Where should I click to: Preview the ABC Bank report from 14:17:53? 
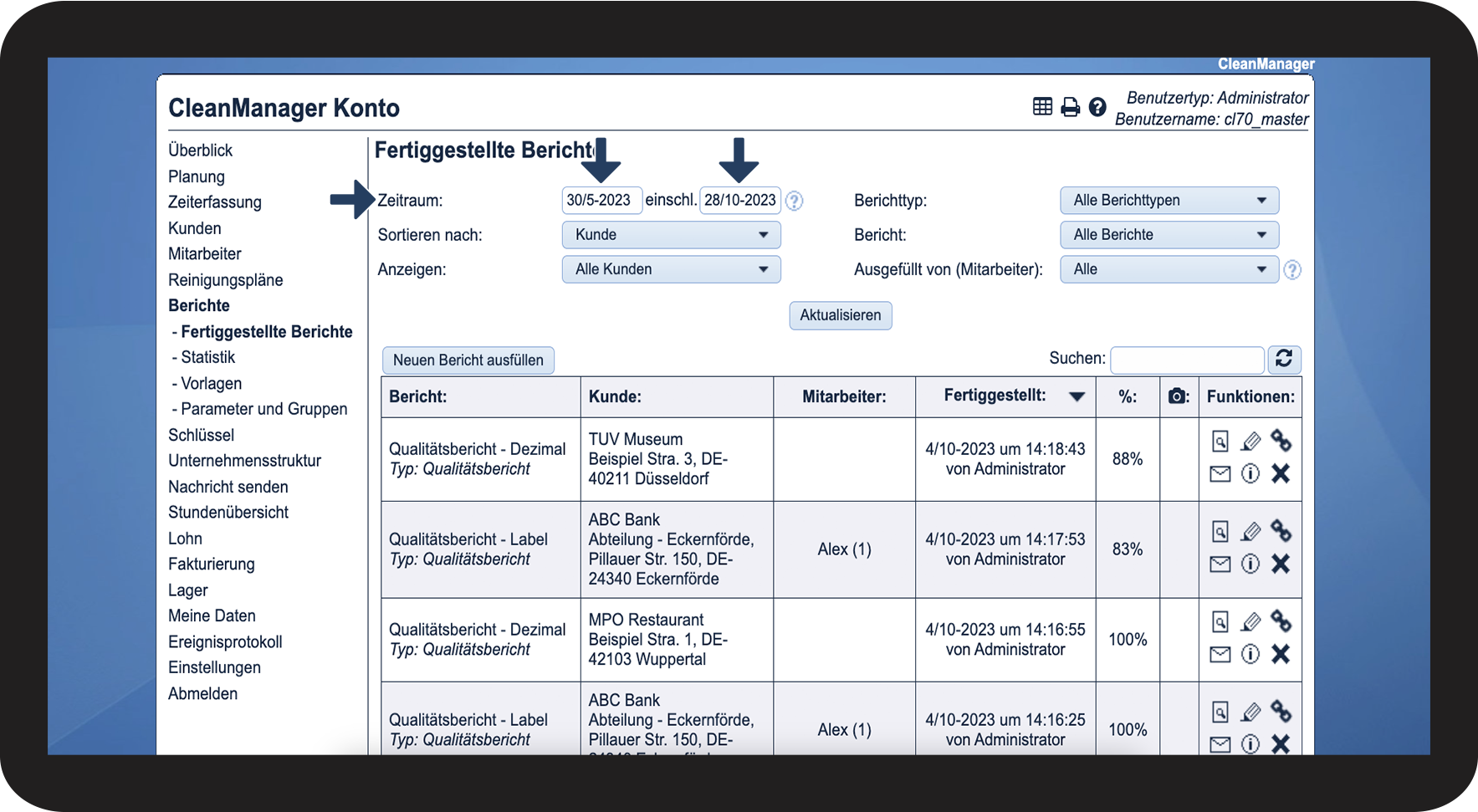click(x=1220, y=531)
